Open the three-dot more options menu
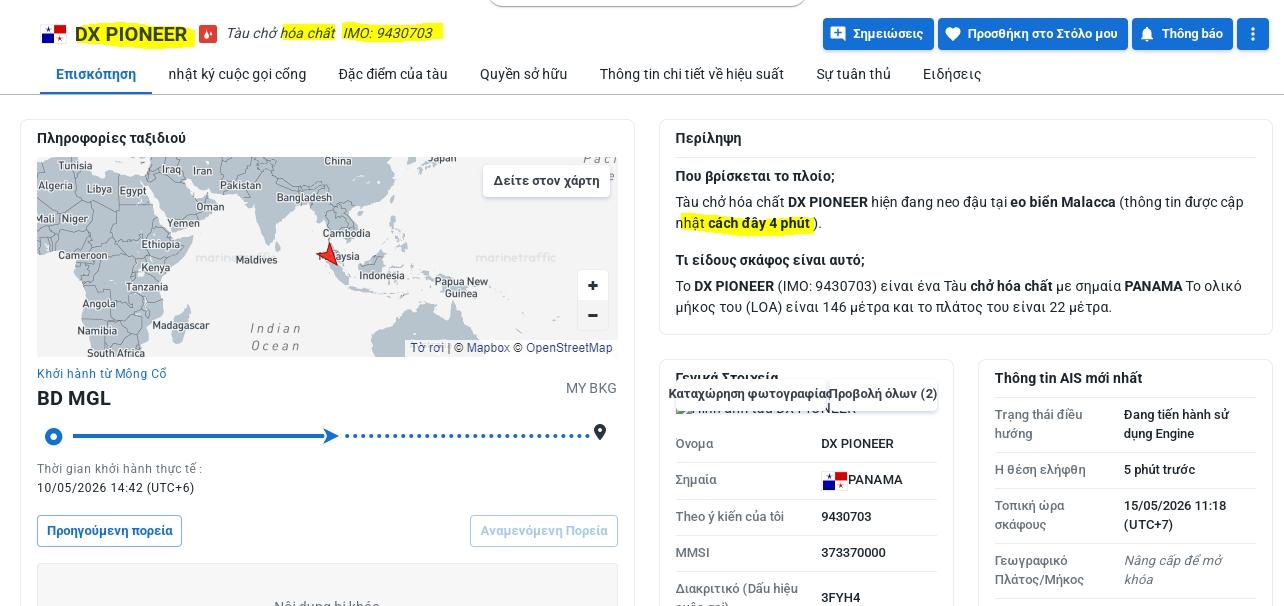Viewport: 1284px width, 606px height. [x=1253, y=34]
